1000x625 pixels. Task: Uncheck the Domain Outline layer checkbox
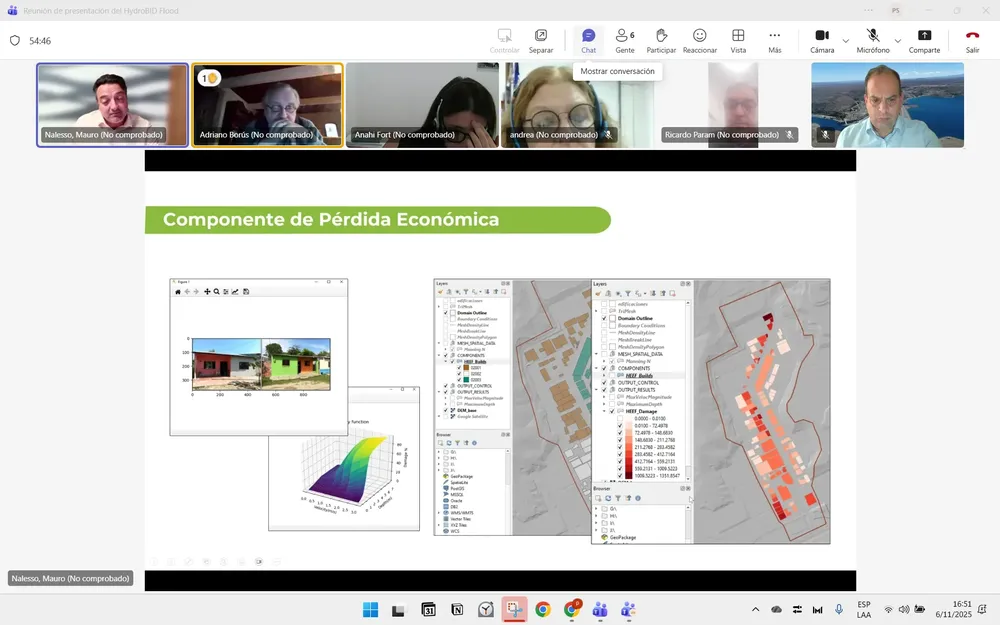click(x=605, y=318)
